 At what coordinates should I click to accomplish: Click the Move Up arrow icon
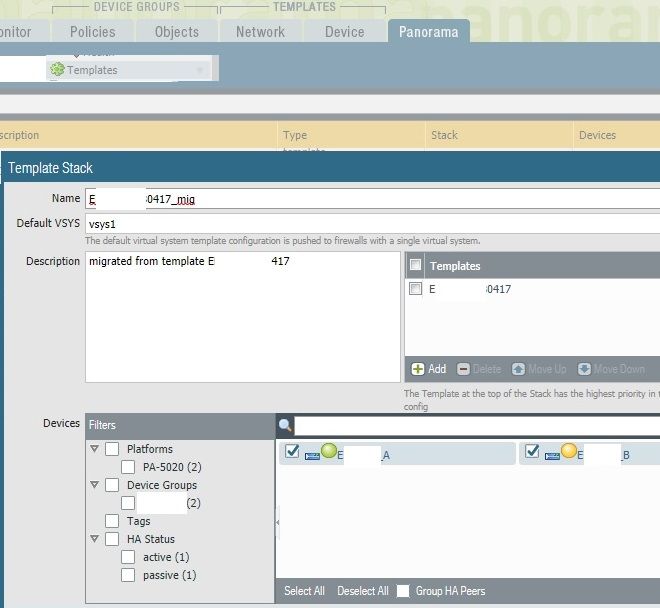point(518,369)
